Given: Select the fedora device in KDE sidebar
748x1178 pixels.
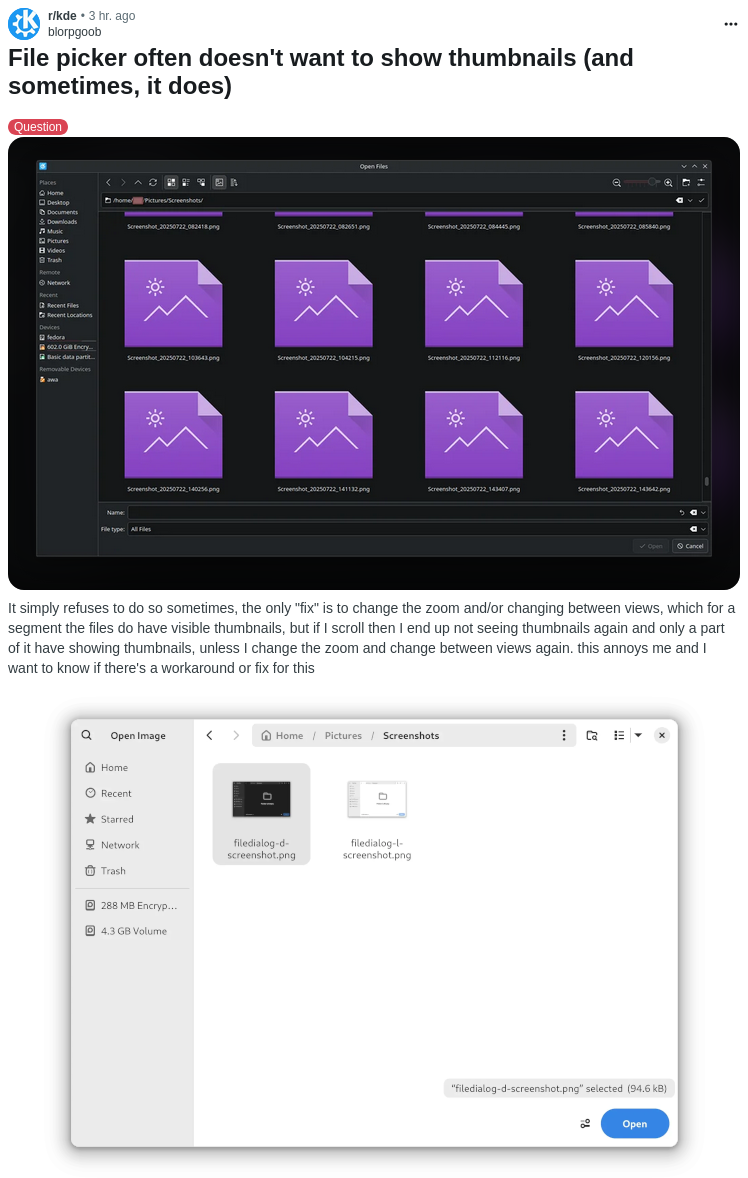Looking at the screenshot, I should coord(52,337).
